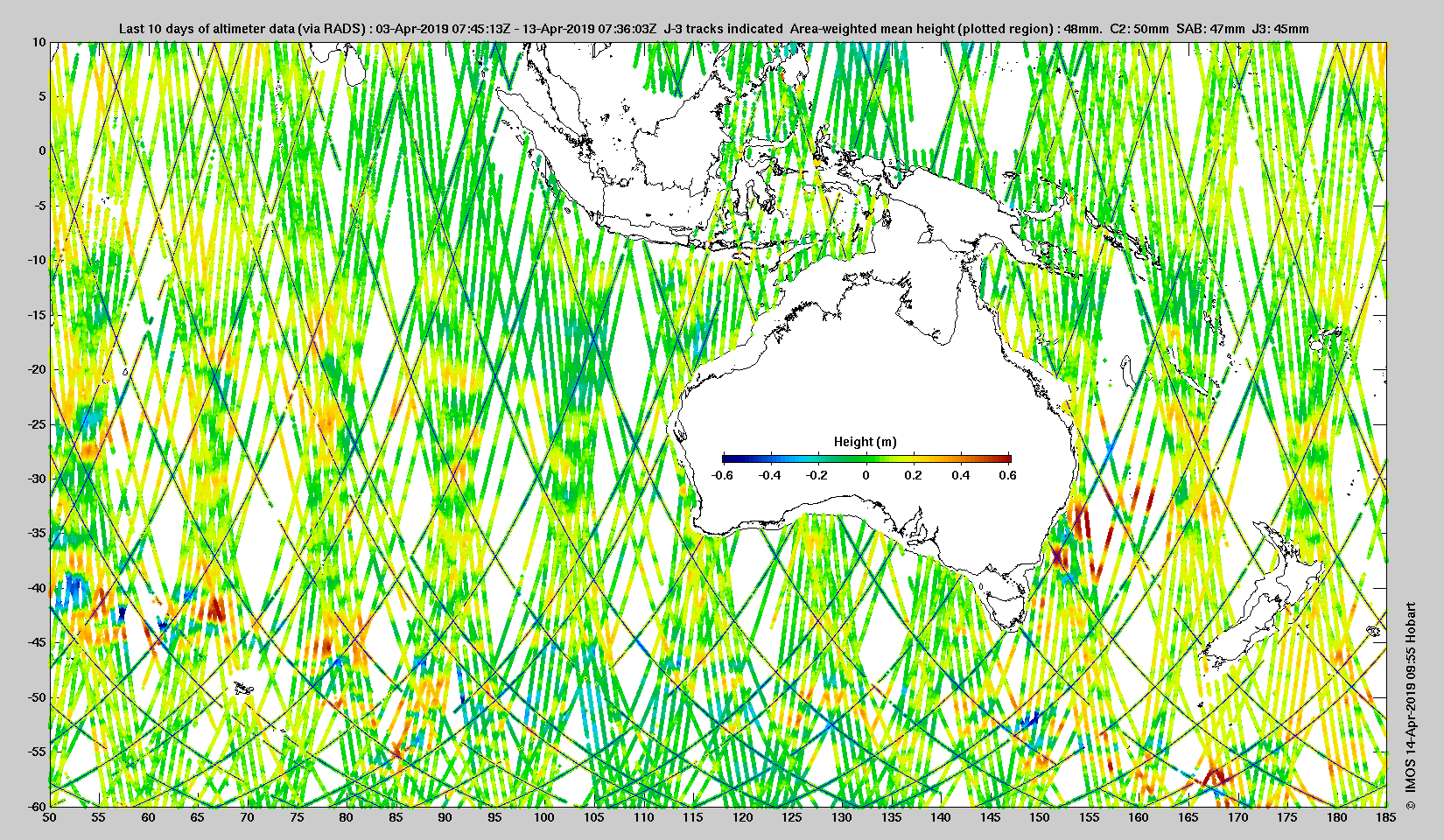Click colorbar tick label -0.2

coord(817,475)
